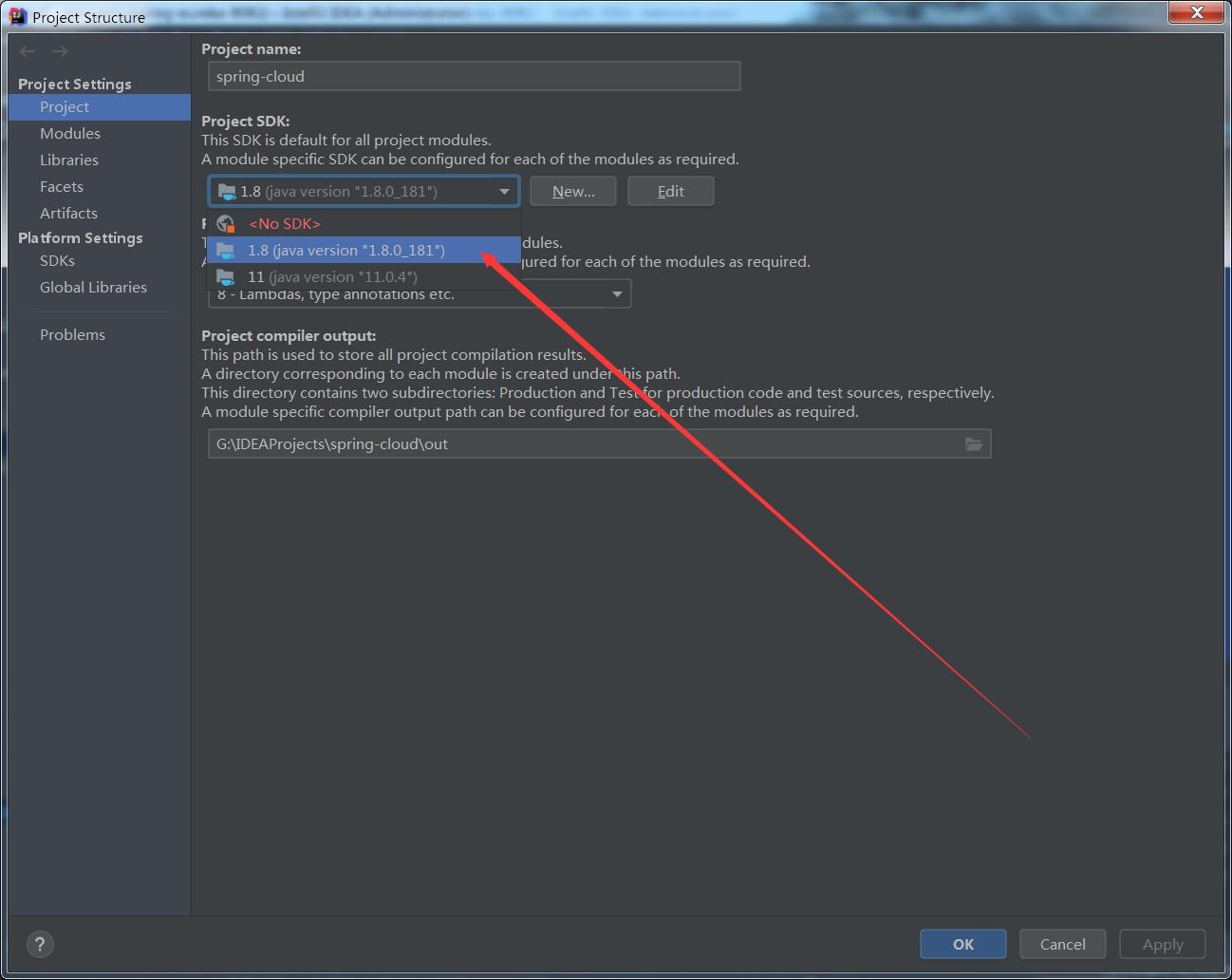Click the JDK icon next to 1.8 entry
The image size is (1232, 980).
tap(226, 250)
